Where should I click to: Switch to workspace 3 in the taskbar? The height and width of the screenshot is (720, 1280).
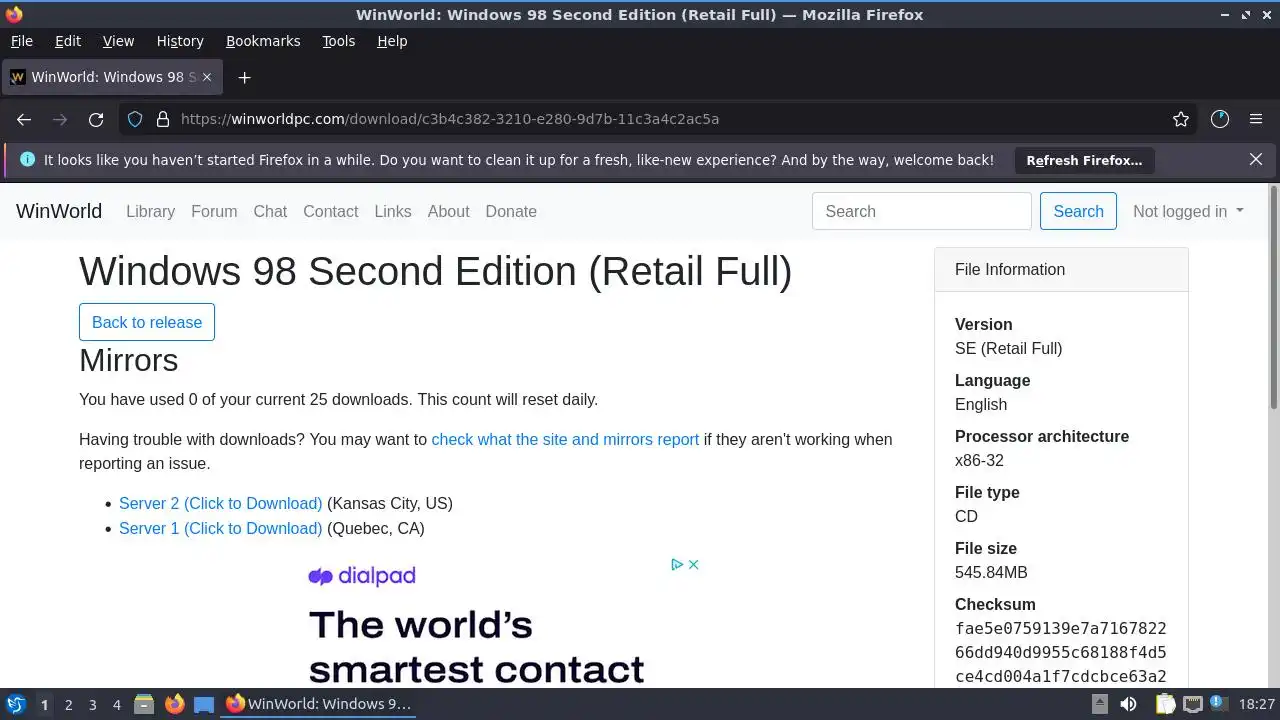[x=92, y=704]
